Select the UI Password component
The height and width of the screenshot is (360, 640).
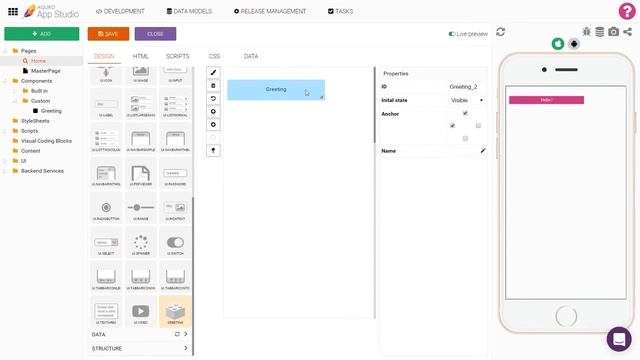pos(175,174)
